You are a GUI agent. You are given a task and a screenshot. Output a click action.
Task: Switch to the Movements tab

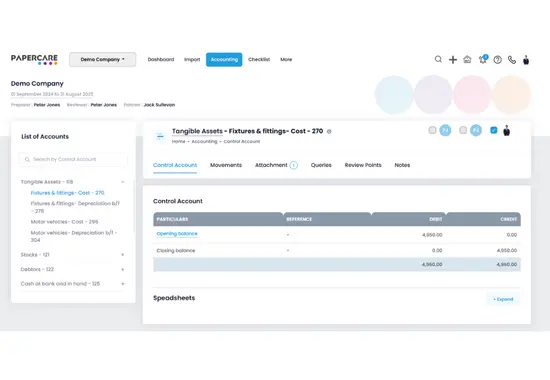tap(226, 165)
